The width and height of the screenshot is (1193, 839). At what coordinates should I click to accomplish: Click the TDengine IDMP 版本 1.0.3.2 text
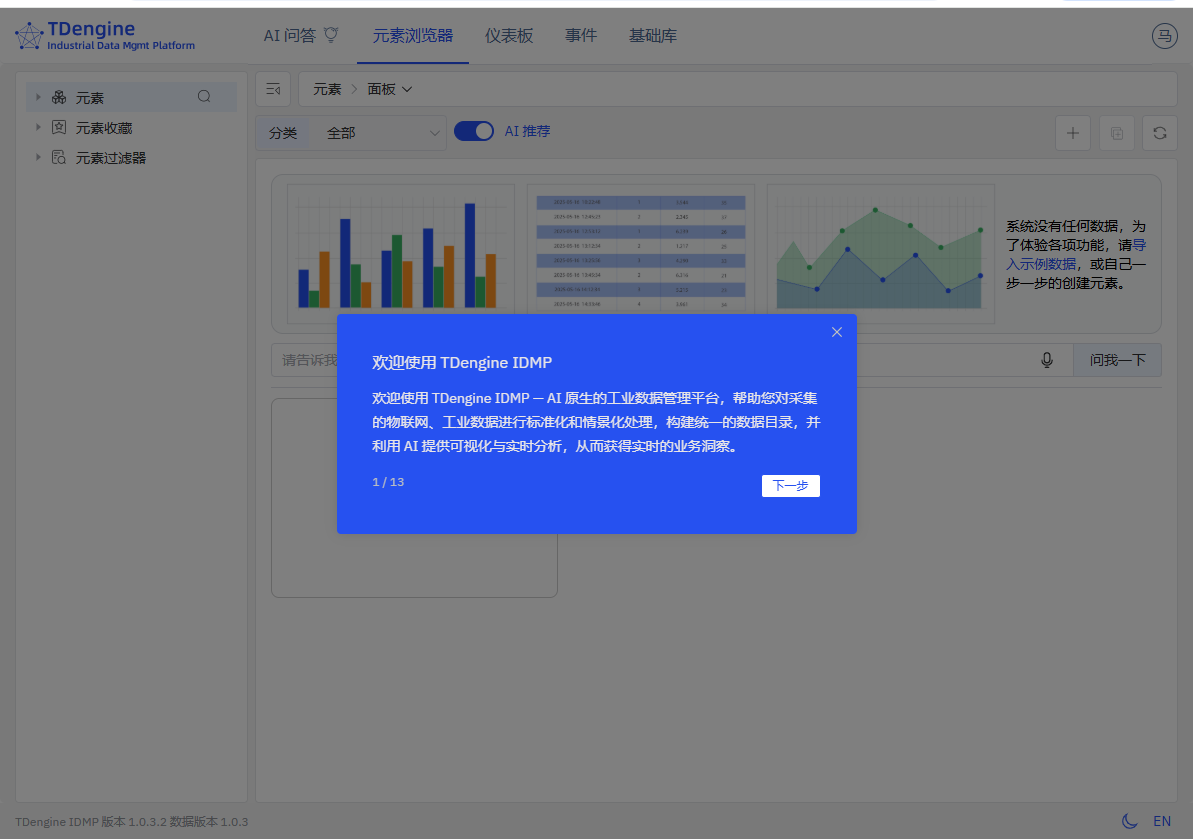pyautogui.click(x=91, y=822)
